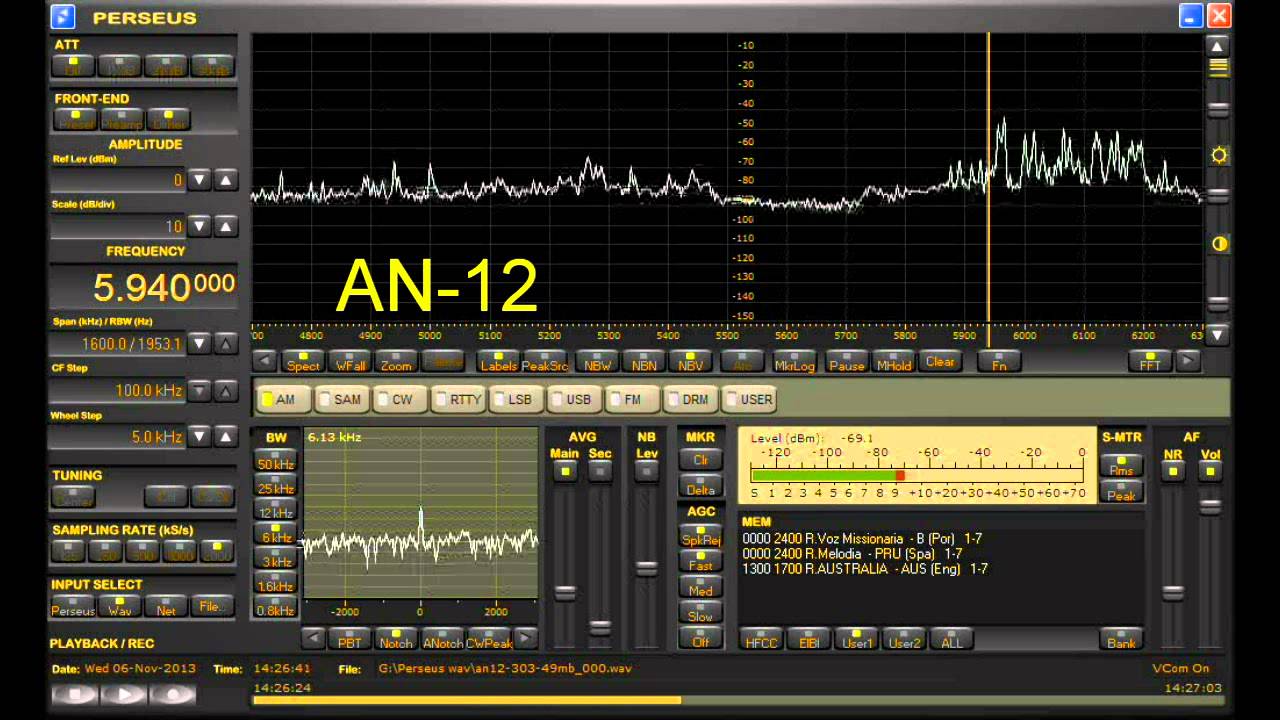Select Wav input source
This screenshot has height=720, width=1280.
coord(120,606)
